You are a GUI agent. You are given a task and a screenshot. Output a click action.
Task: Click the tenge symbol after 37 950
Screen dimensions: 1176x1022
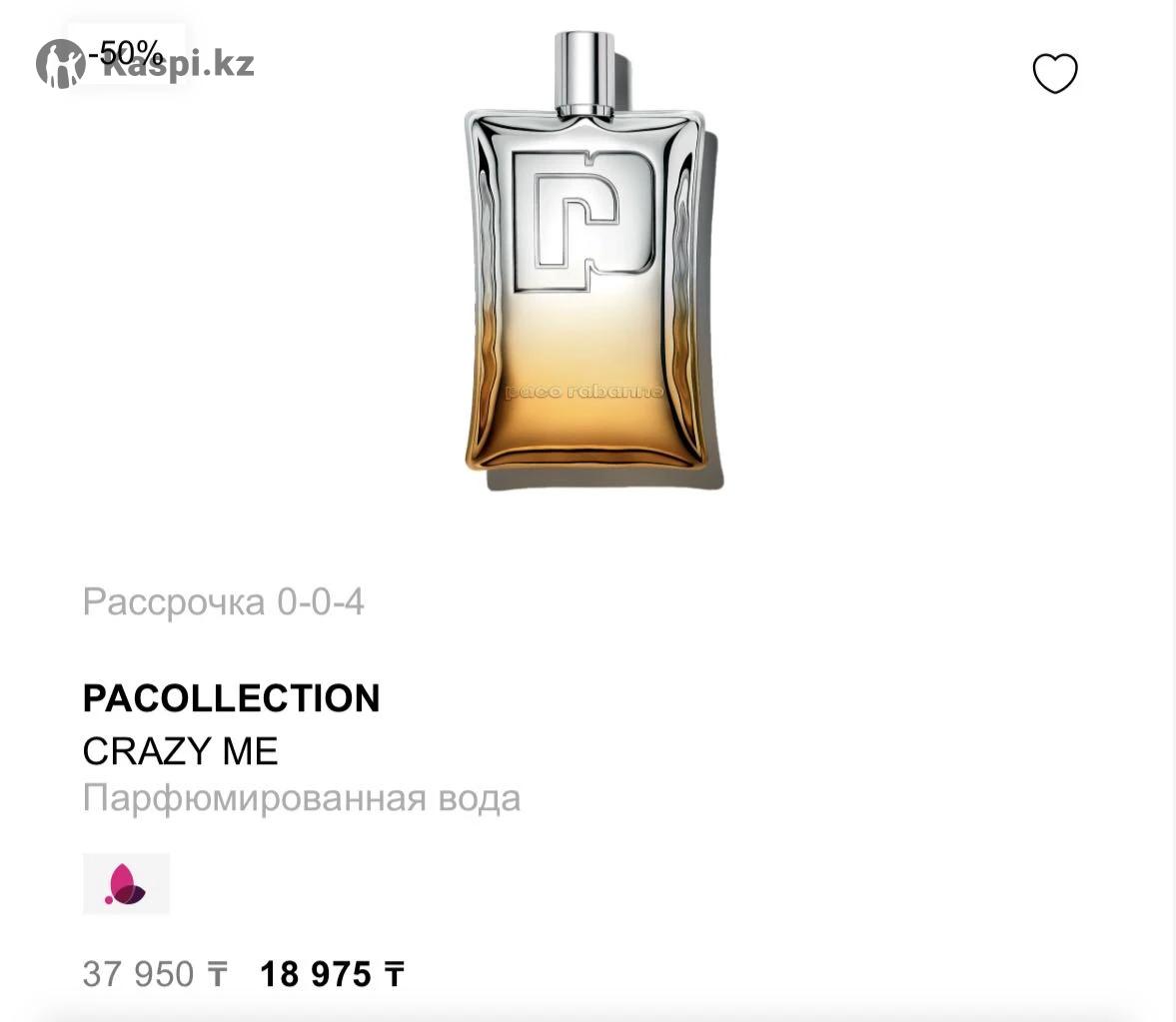point(217,975)
